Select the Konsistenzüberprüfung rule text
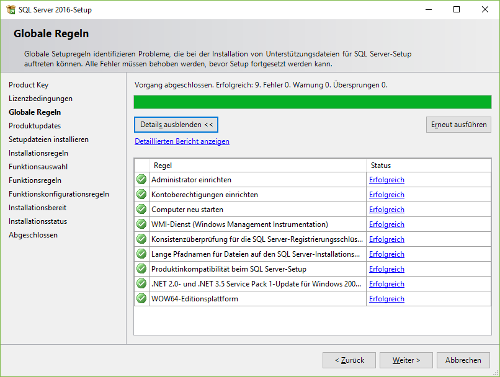 coord(257,239)
